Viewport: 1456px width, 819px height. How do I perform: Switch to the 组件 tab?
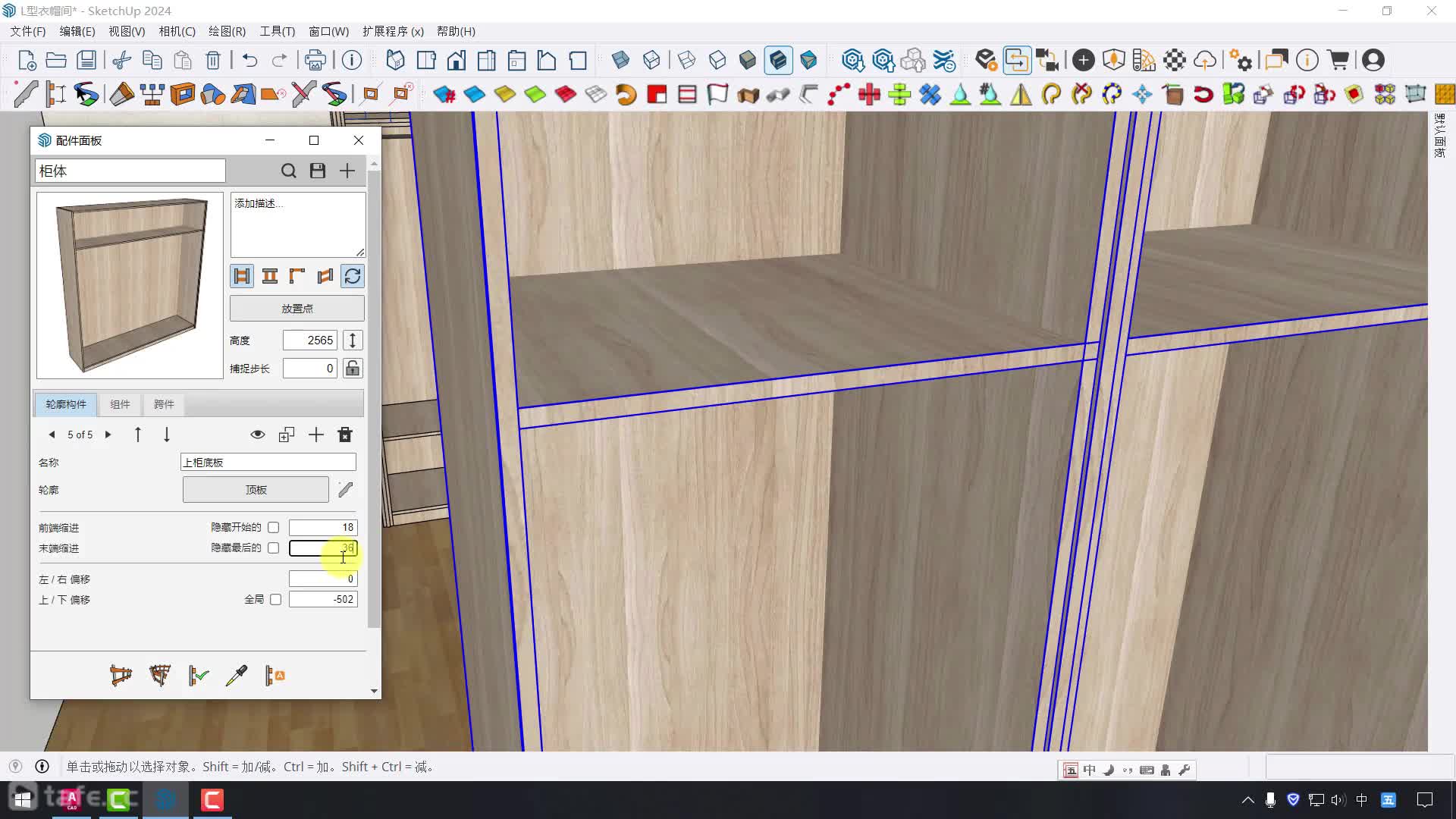click(120, 404)
